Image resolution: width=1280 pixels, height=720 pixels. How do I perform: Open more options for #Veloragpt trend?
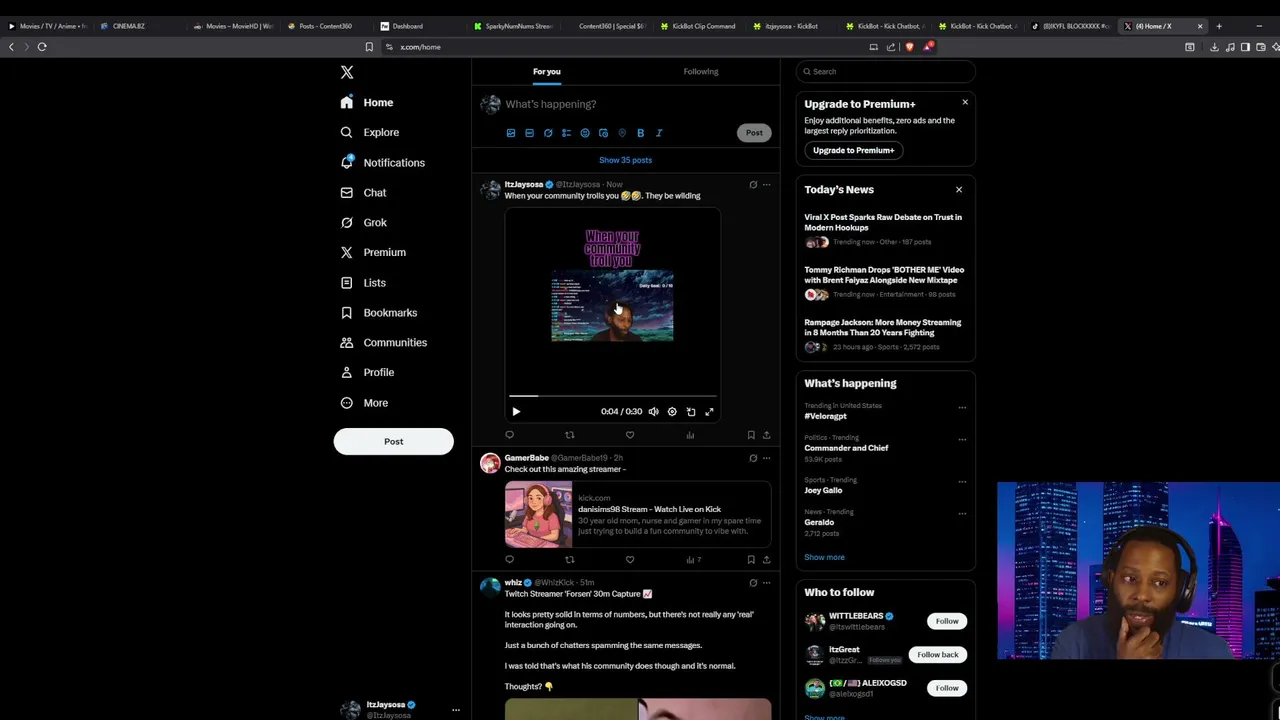[x=962, y=407]
